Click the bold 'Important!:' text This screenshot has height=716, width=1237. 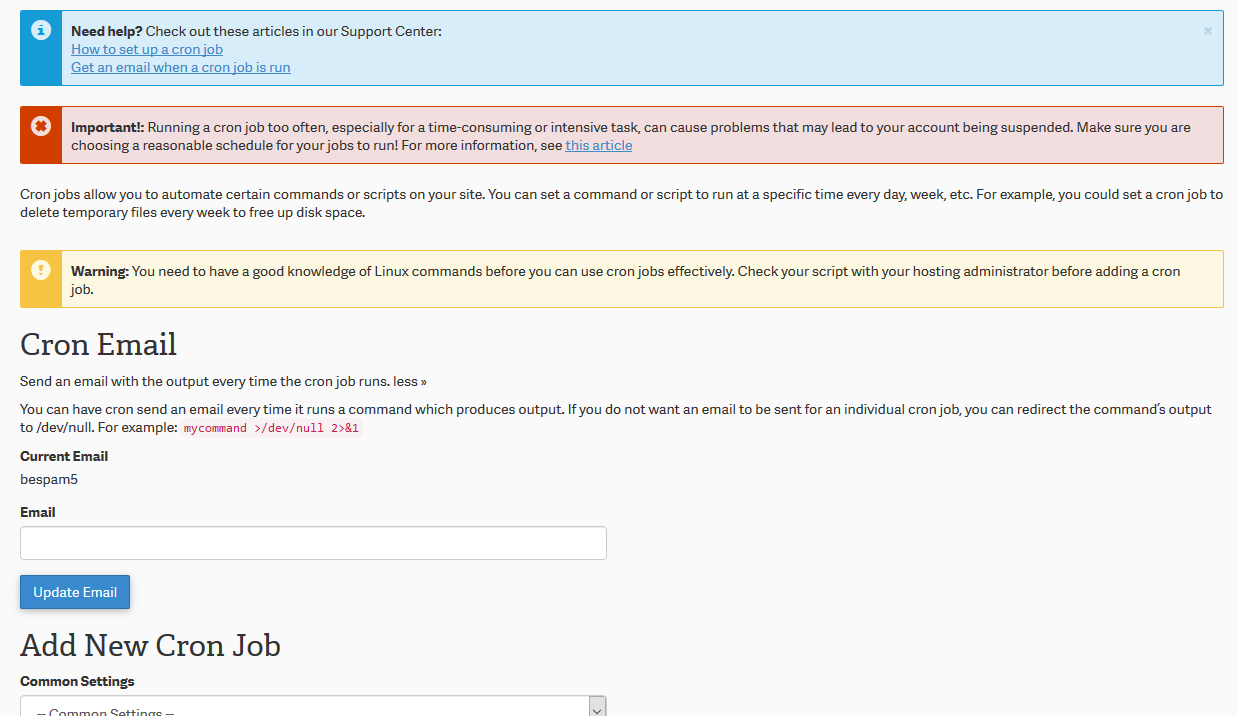pyautogui.click(x=108, y=127)
